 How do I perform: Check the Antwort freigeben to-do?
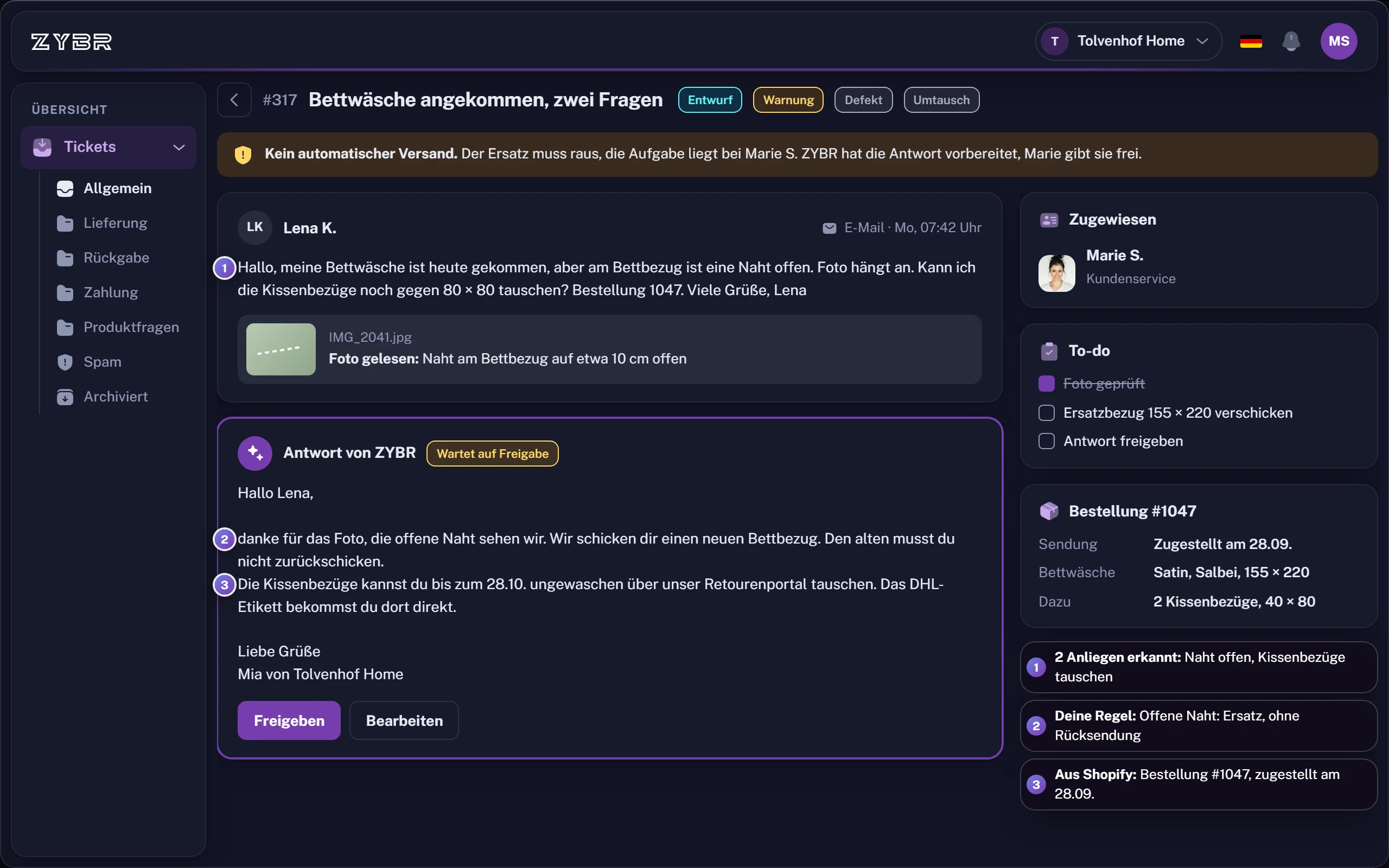pos(1046,441)
